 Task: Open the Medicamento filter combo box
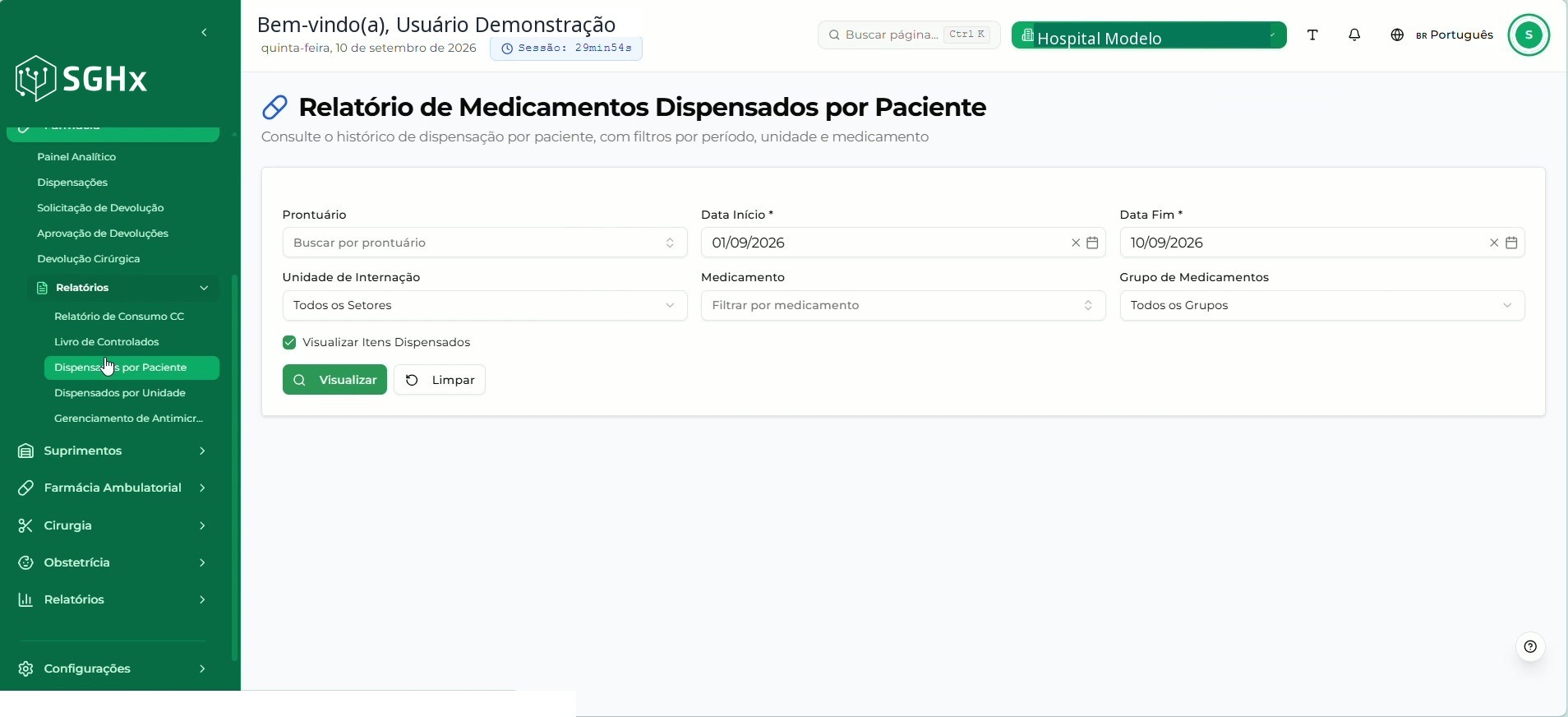coord(903,305)
